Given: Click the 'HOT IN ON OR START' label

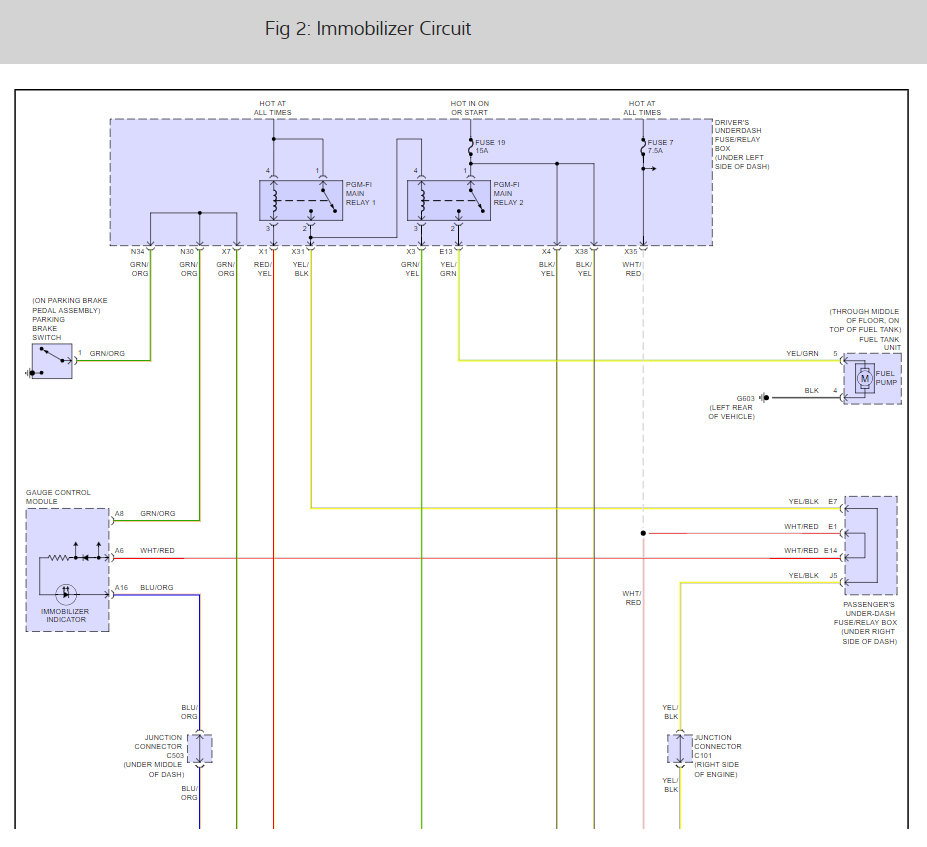Looking at the screenshot, I should 470,108.
